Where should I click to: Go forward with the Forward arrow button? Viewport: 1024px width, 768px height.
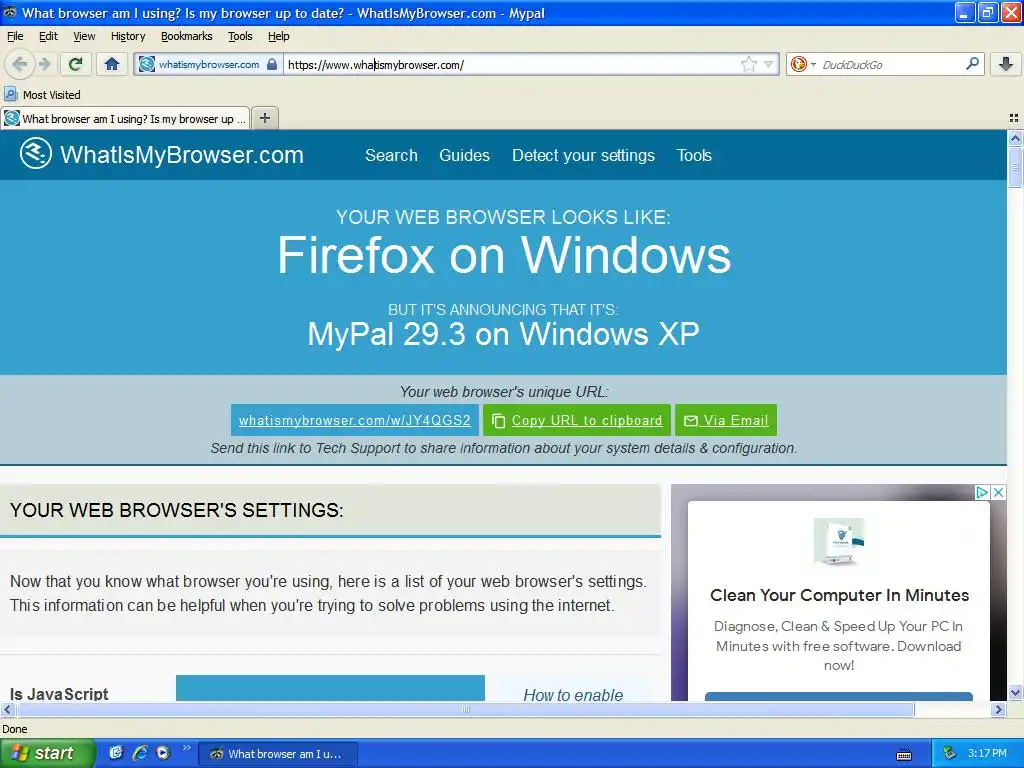(x=44, y=64)
